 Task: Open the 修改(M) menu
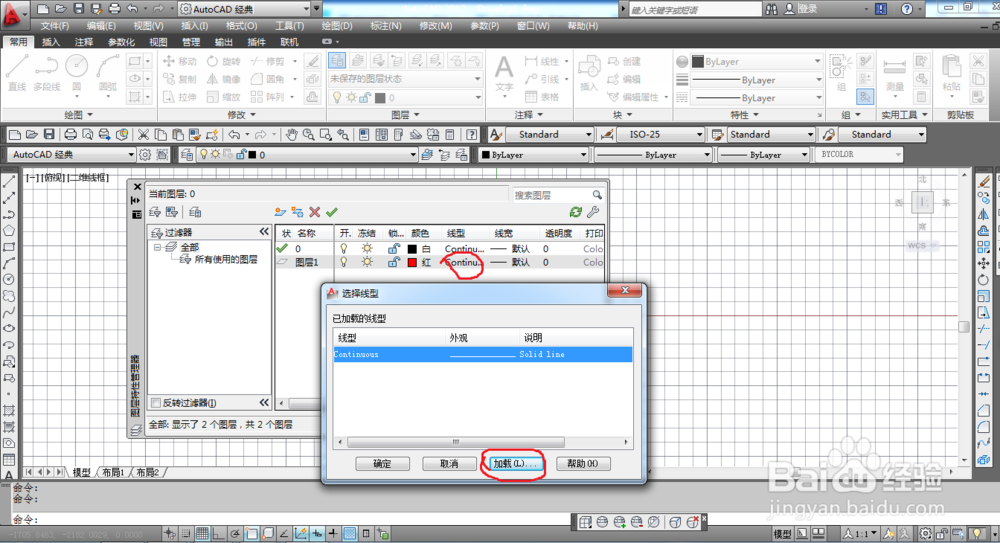(x=436, y=26)
